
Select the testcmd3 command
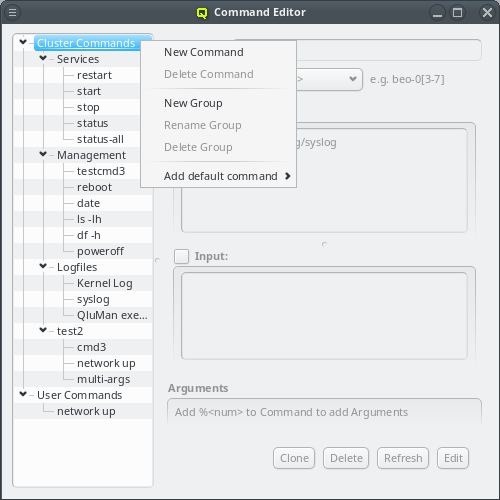(101, 171)
